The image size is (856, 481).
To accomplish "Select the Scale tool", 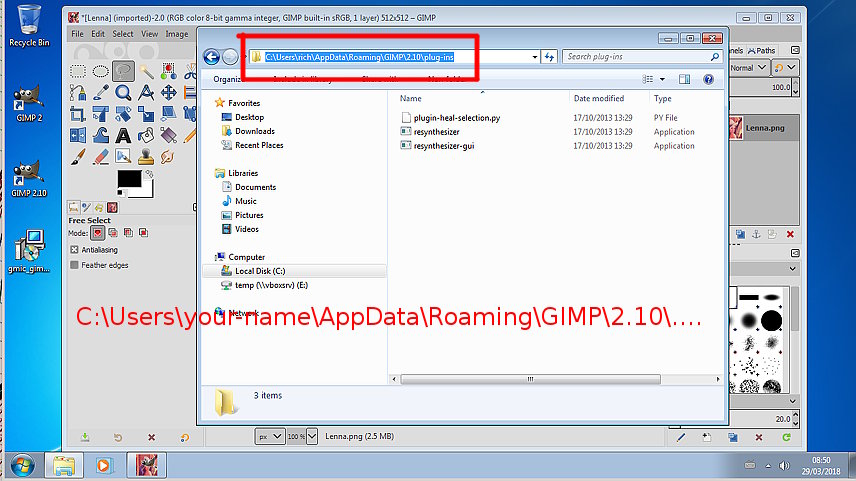I will 146,114.
